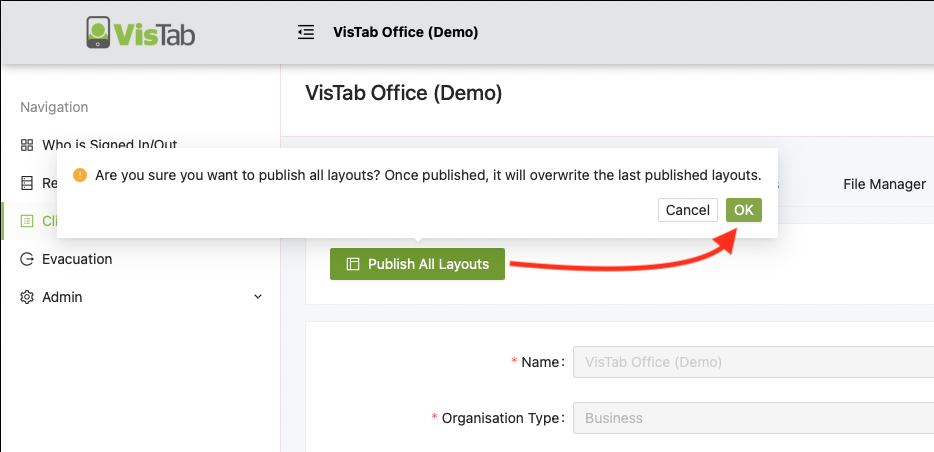
Task: Click the Admin gear icon
Action: (x=27, y=297)
